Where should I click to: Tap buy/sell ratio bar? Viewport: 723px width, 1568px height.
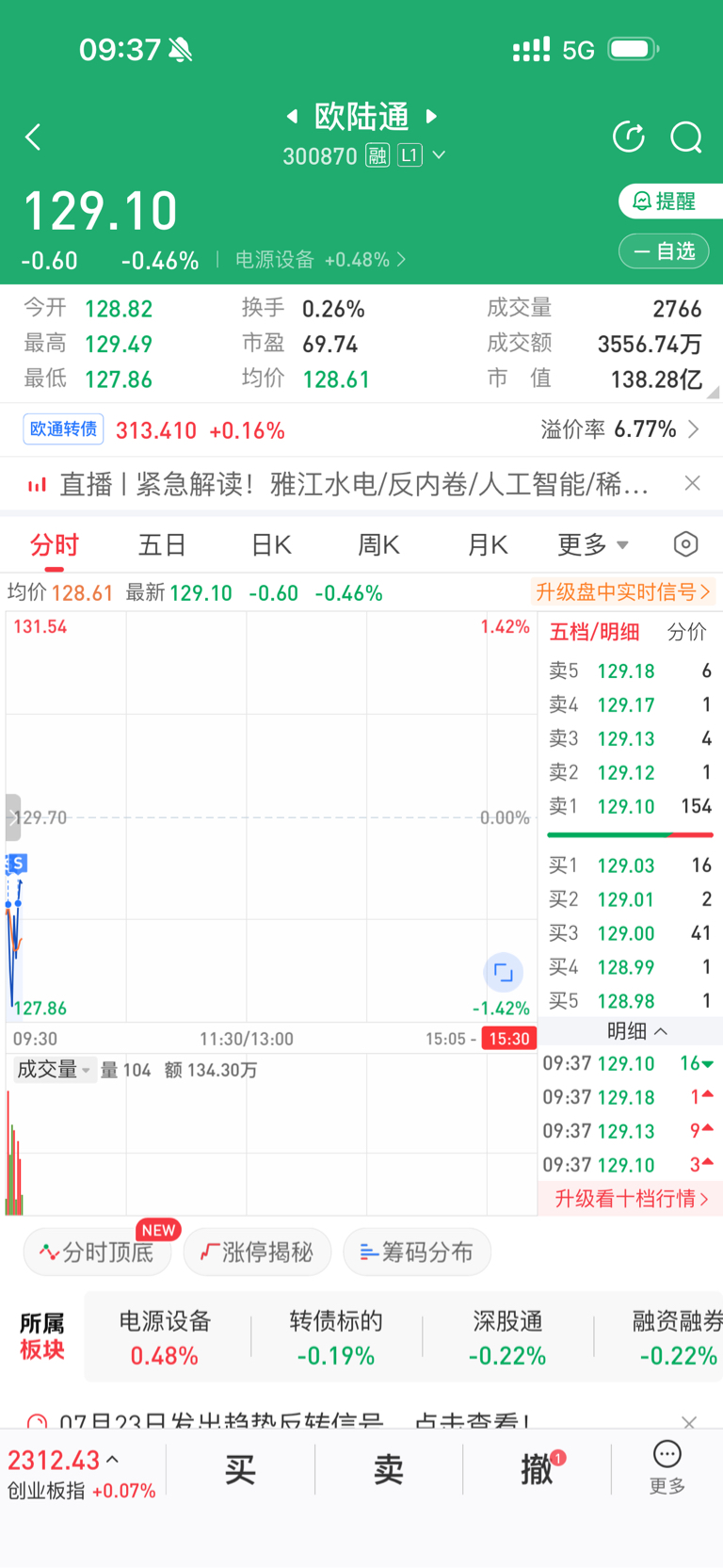pyautogui.click(x=630, y=834)
